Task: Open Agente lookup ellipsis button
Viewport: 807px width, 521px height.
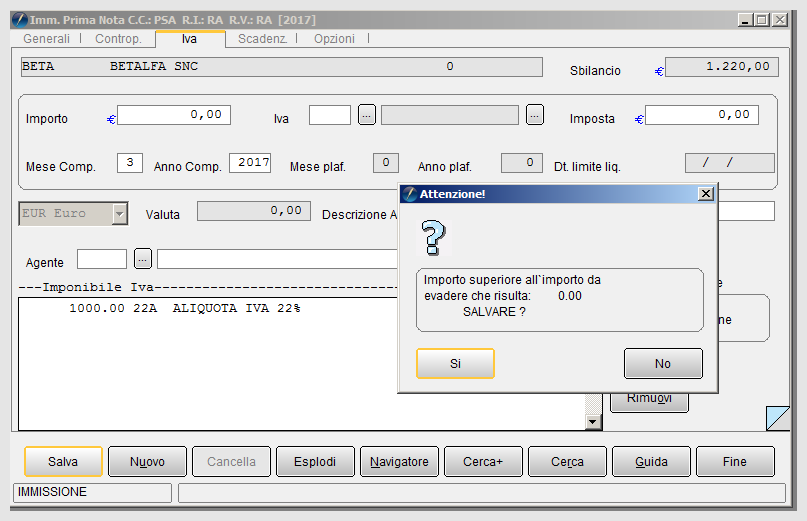Action: point(143,258)
